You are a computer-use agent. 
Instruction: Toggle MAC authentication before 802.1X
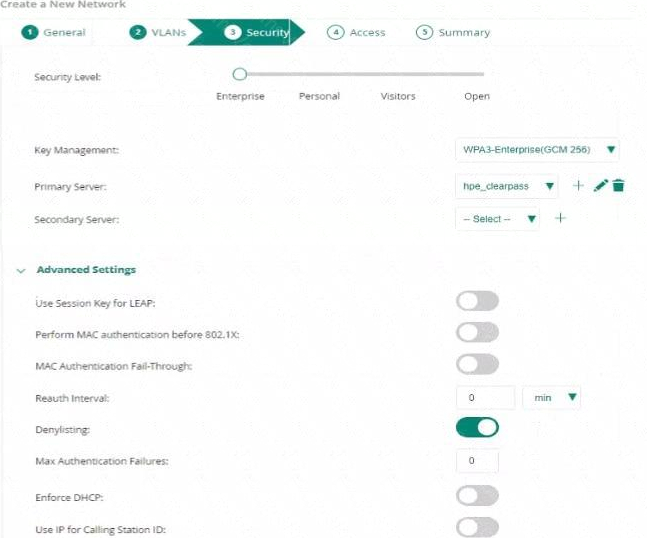(x=477, y=333)
